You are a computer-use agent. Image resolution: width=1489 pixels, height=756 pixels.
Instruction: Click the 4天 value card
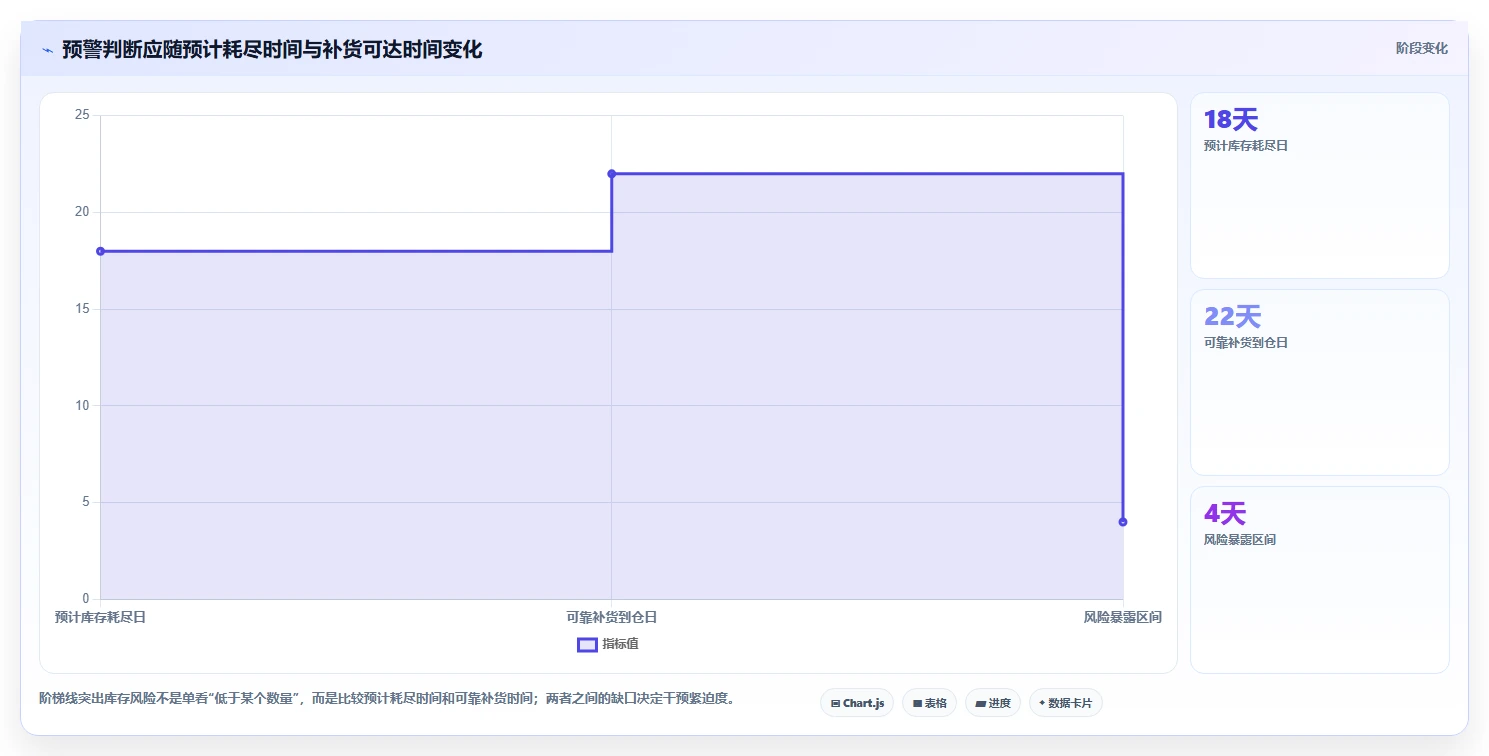(1319, 580)
